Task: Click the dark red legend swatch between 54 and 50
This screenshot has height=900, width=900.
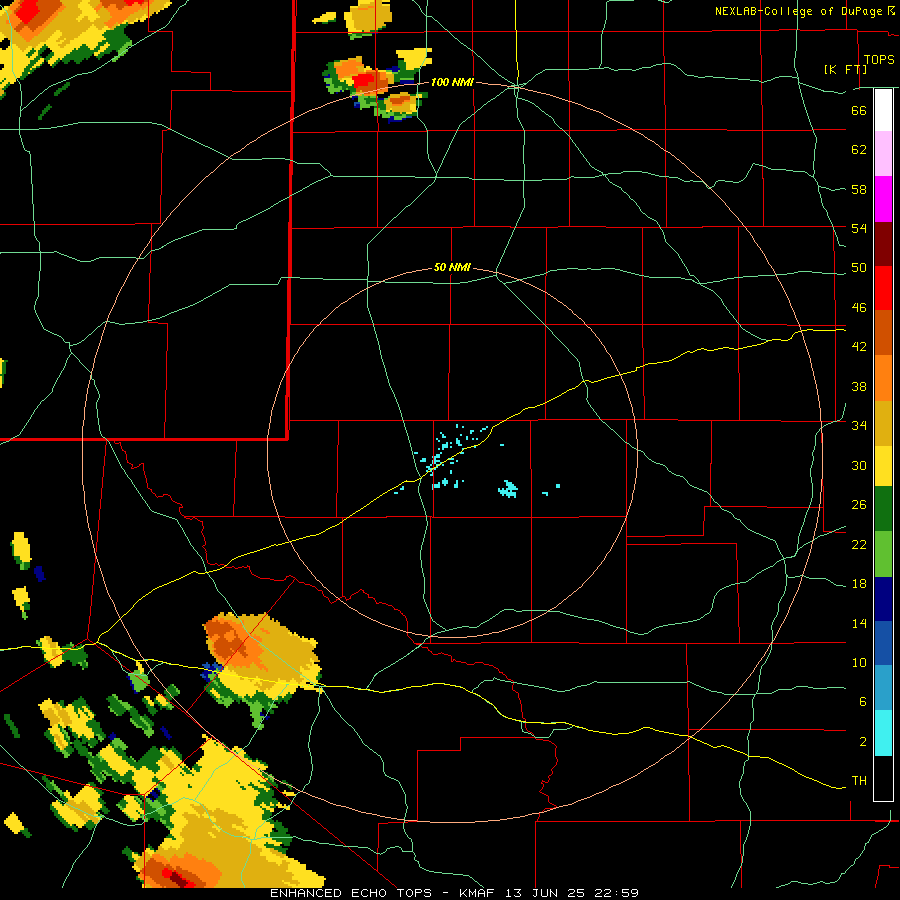Action: coord(883,244)
